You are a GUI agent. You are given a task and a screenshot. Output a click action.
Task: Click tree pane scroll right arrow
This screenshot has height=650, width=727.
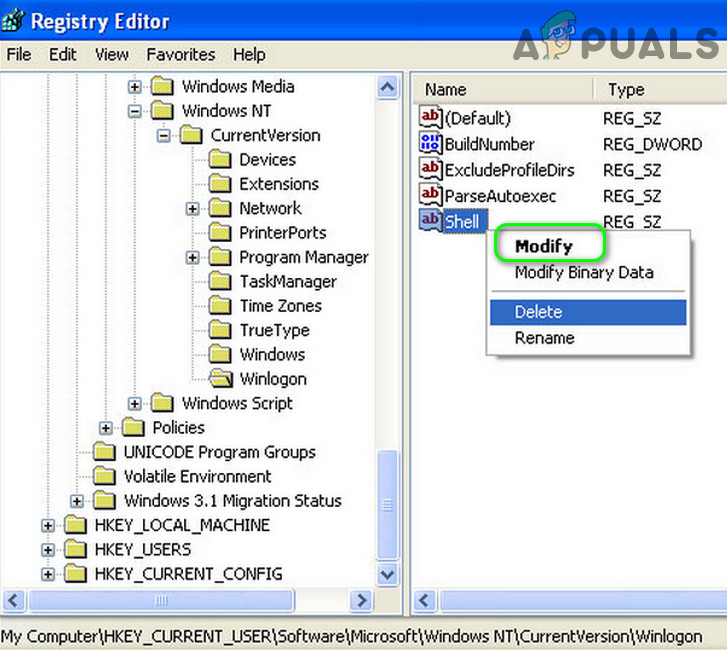tap(361, 600)
